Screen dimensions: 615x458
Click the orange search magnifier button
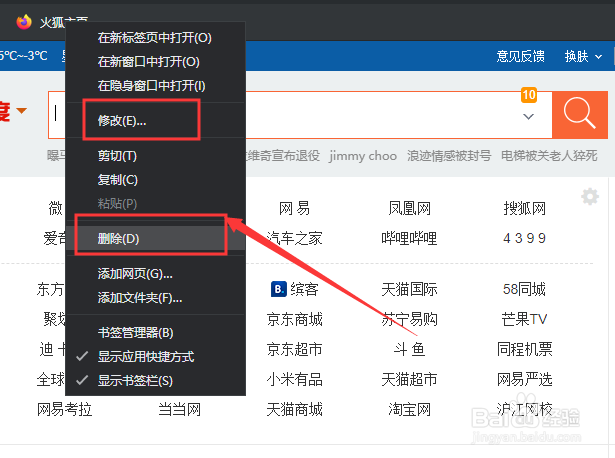coord(580,114)
